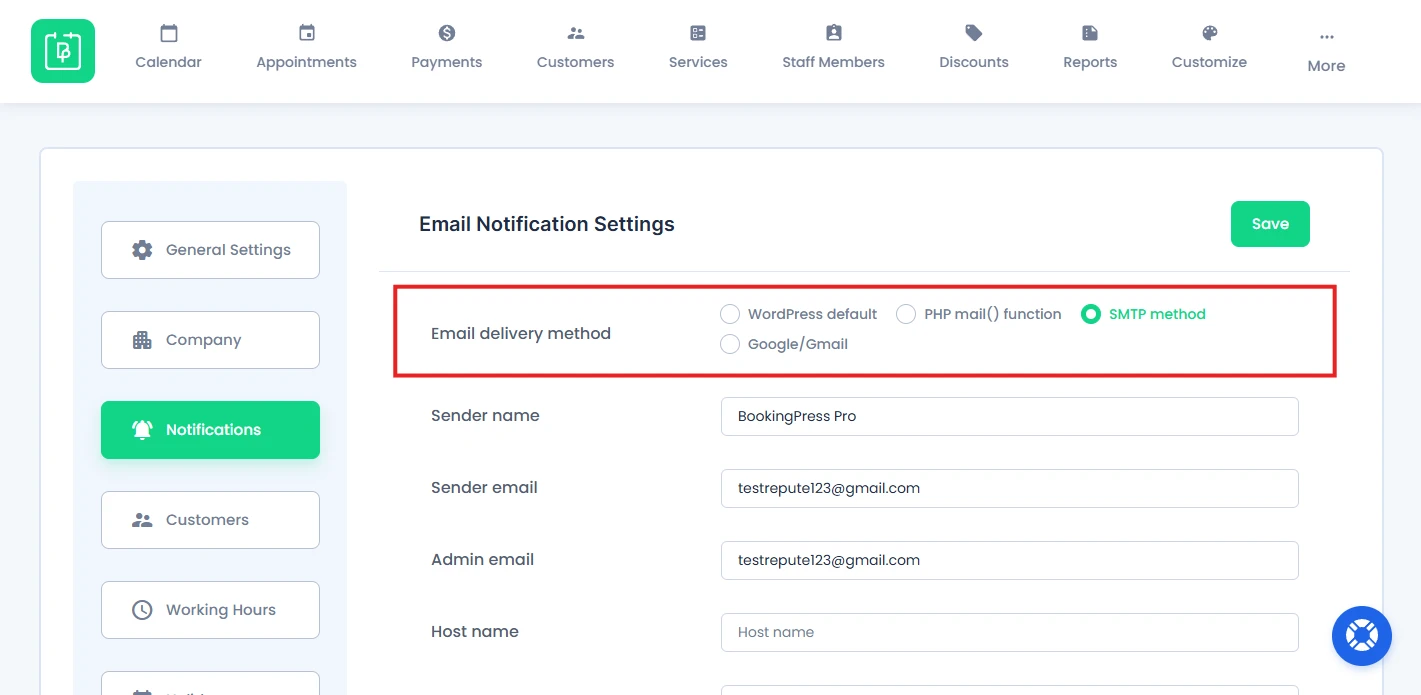Open the Services menu label
This screenshot has height=695, width=1421.
click(x=698, y=62)
